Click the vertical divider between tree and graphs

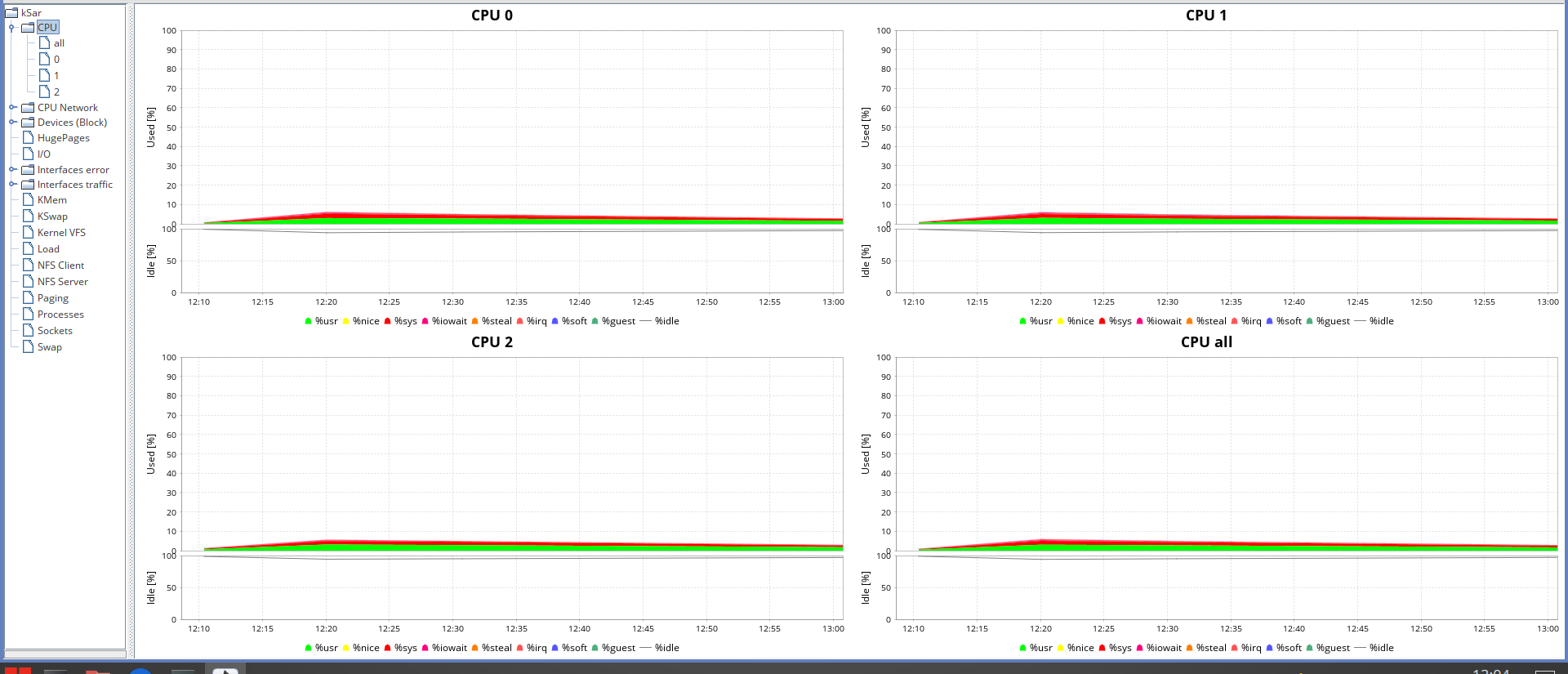130,327
